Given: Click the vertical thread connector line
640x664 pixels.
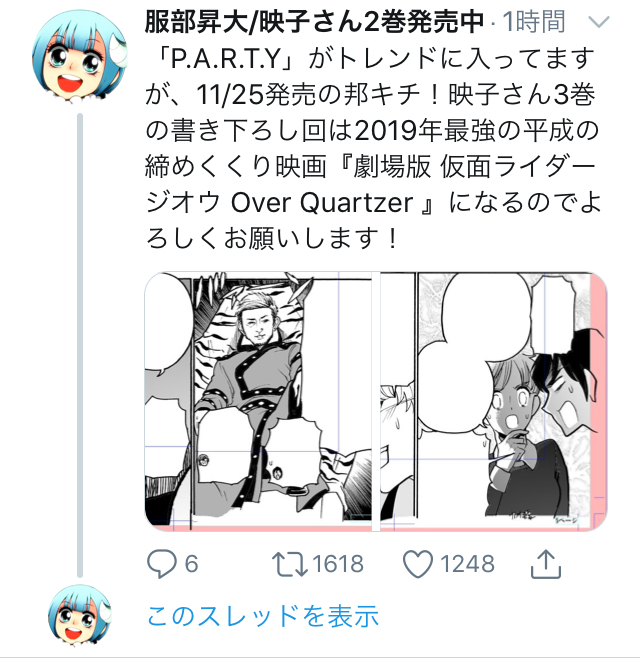Looking at the screenshot, I should [x=80, y=345].
